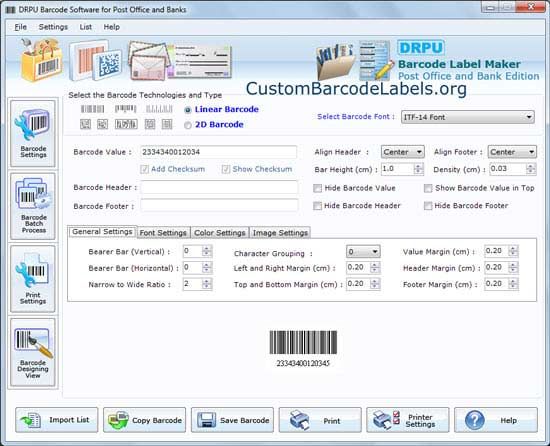Click Import List green arrow icon

[x=31, y=420]
